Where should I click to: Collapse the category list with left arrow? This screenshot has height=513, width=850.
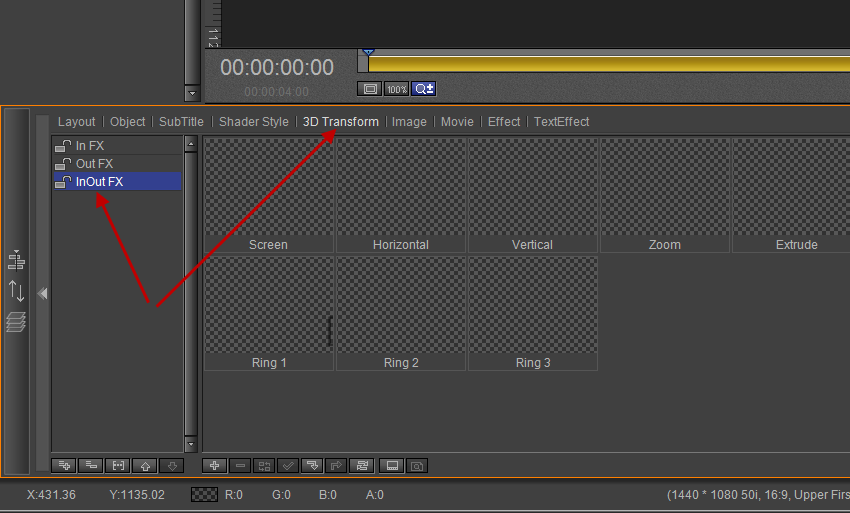(x=42, y=294)
